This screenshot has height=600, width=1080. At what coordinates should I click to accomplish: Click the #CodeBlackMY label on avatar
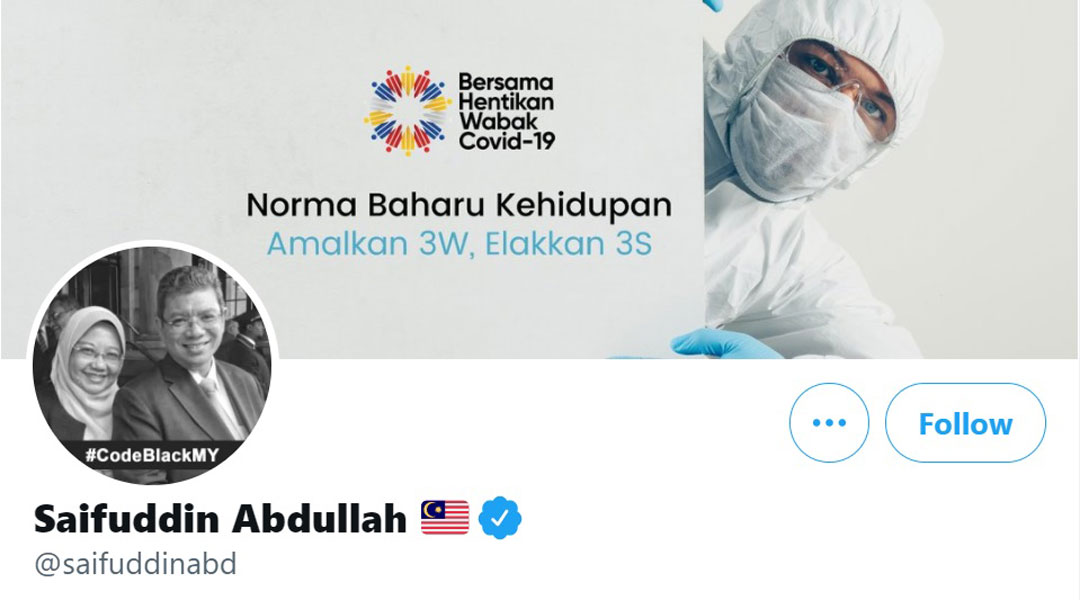coord(152,455)
